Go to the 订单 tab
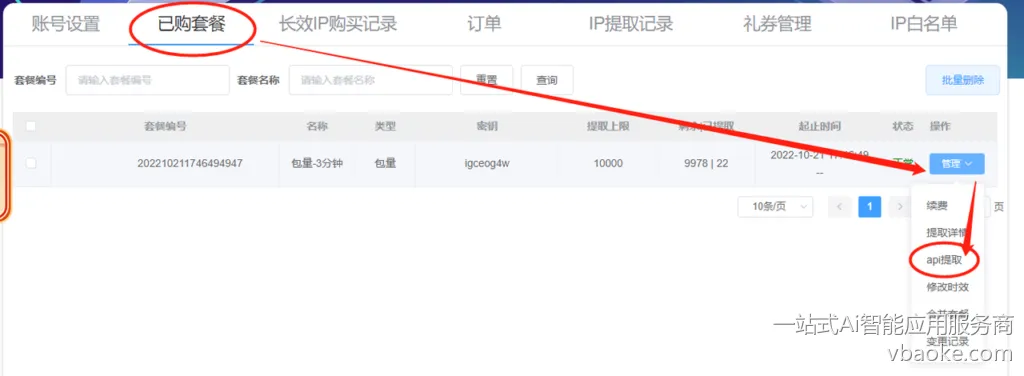 click(x=485, y=25)
